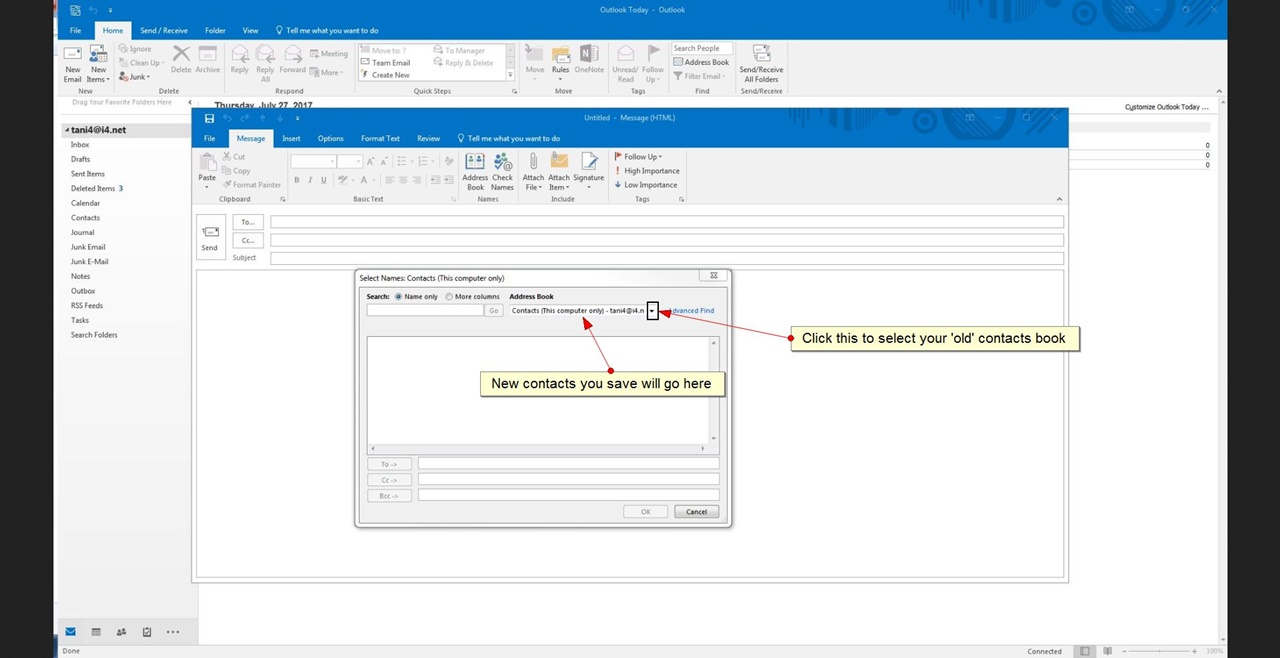This screenshot has width=1280, height=658.
Task: Collapse the message window ribbon
Action: 1059,199
